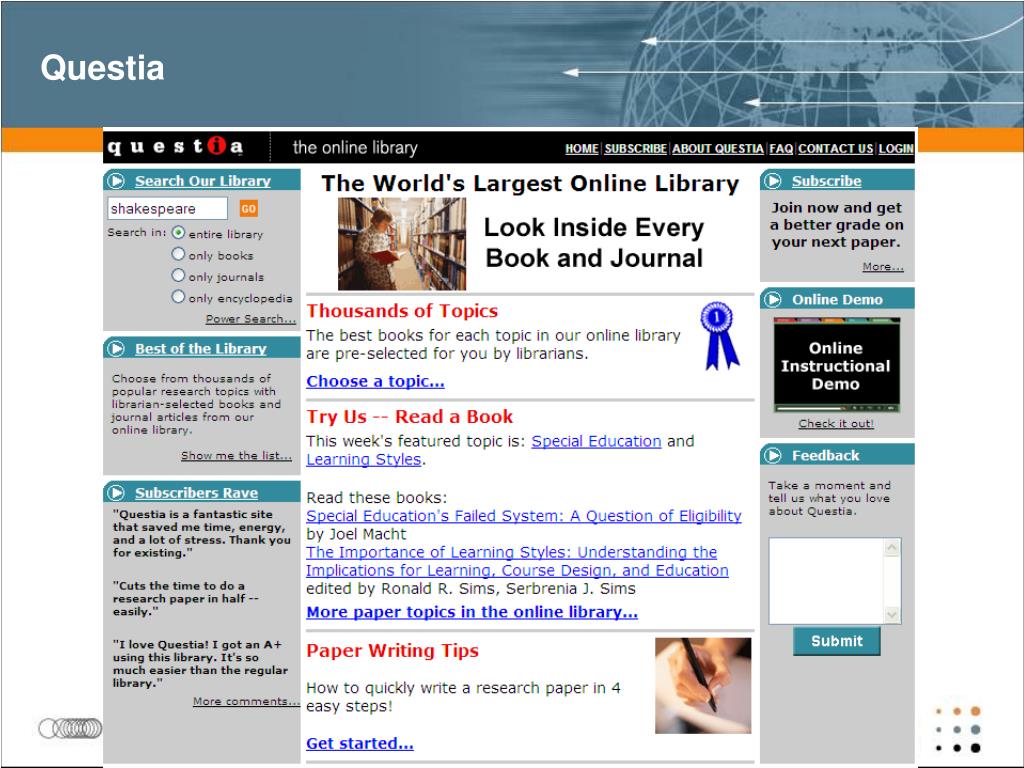
Task: Click the 'Subscribe' panel heading link
Action: (x=827, y=181)
